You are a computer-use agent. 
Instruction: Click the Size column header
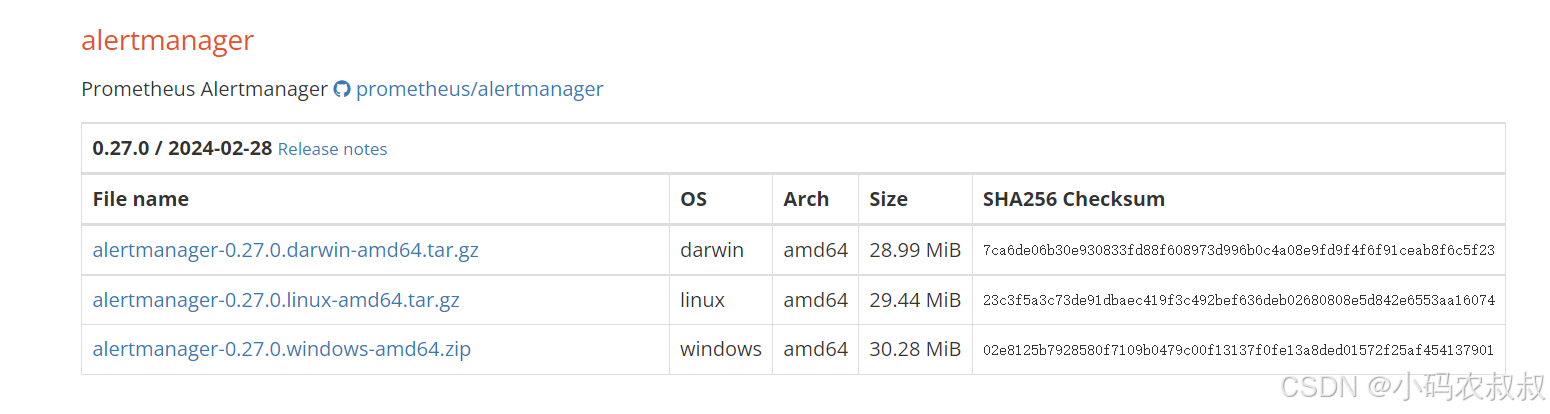click(888, 199)
